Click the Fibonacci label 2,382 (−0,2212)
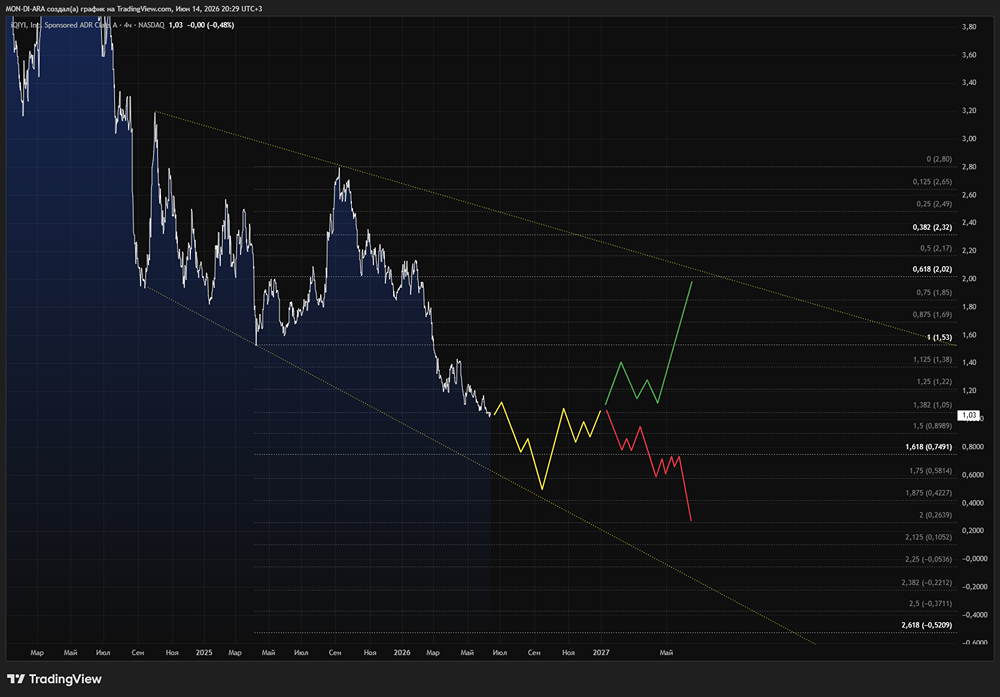1000x697 pixels. tap(926, 582)
